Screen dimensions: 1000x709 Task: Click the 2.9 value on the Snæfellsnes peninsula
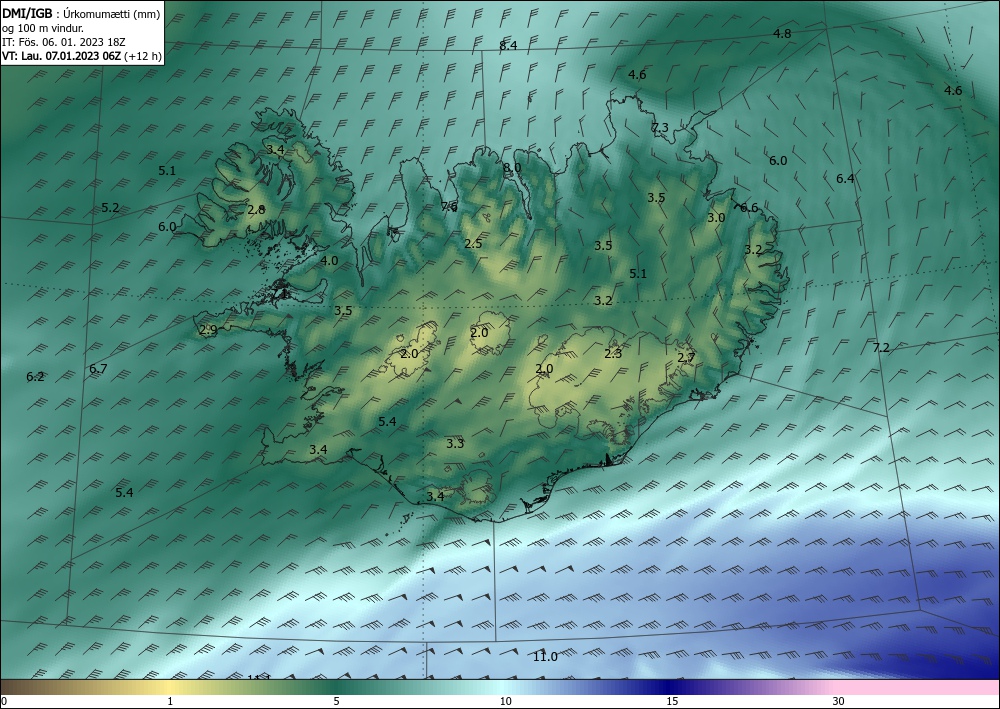coord(209,330)
